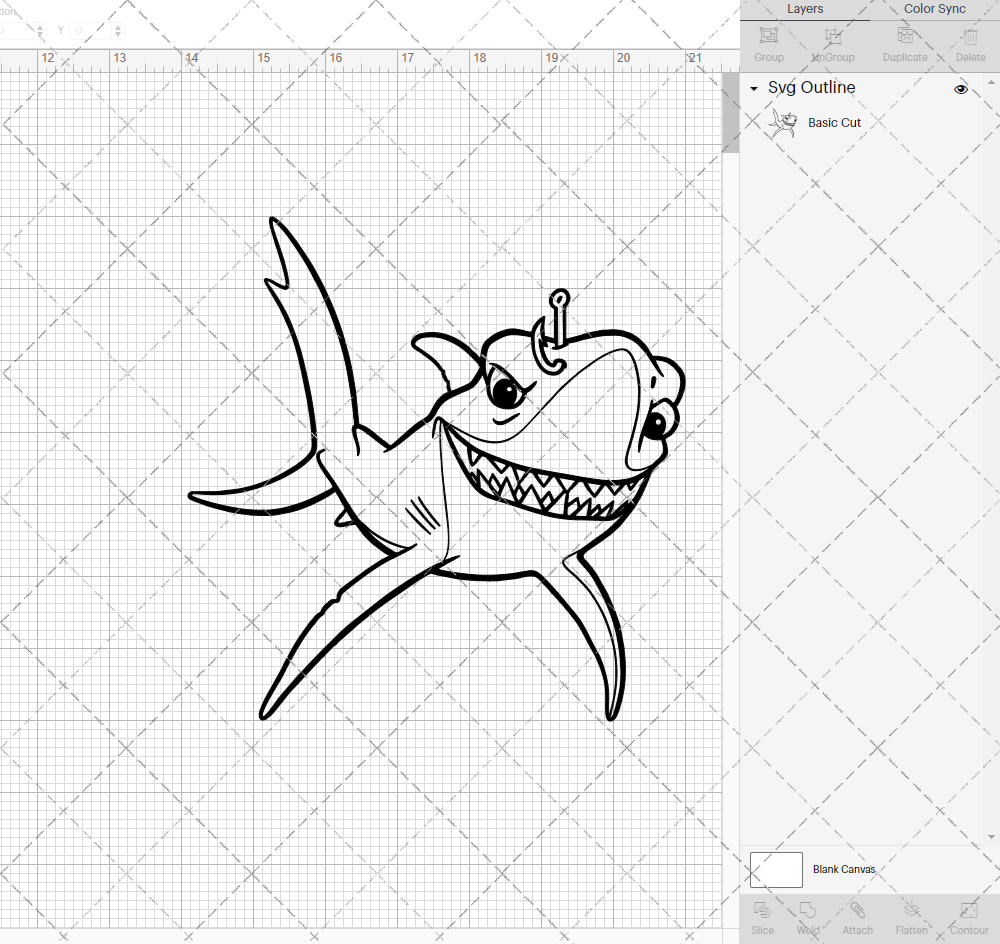Hide the Svg Outline layer
The image size is (1000, 944).
point(960,89)
